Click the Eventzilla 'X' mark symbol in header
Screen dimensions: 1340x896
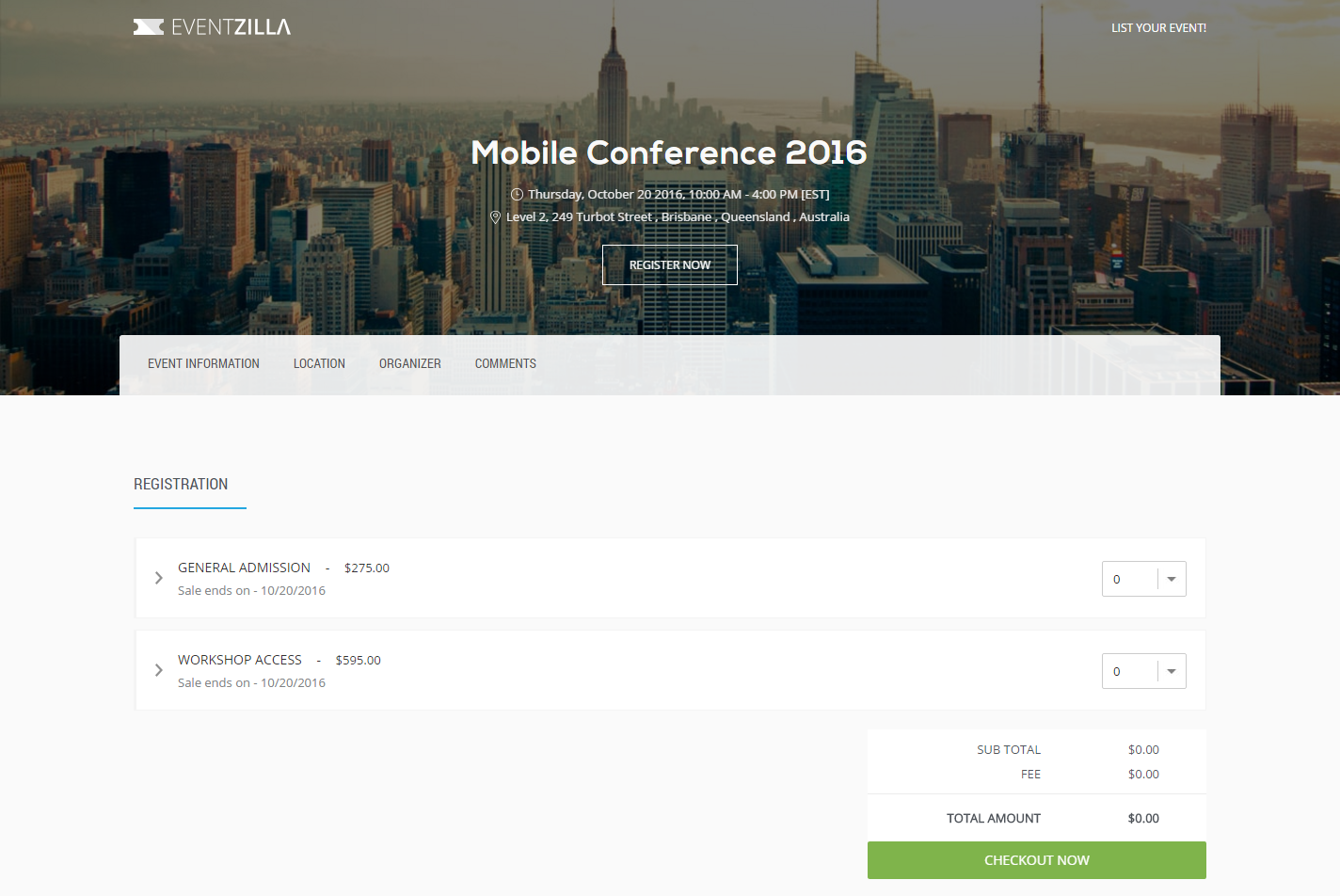point(147,26)
